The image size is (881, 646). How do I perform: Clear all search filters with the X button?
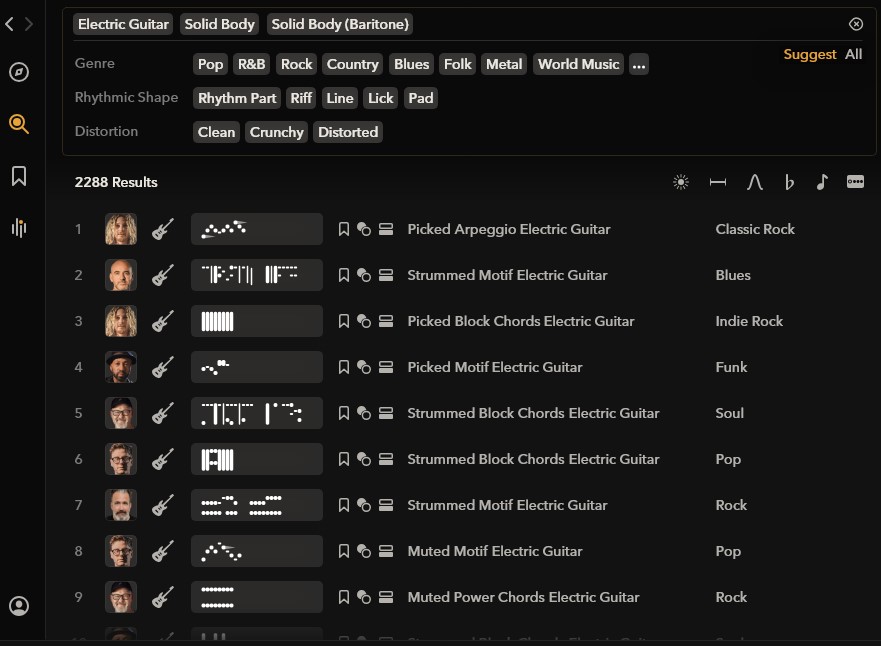pyautogui.click(x=856, y=24)
